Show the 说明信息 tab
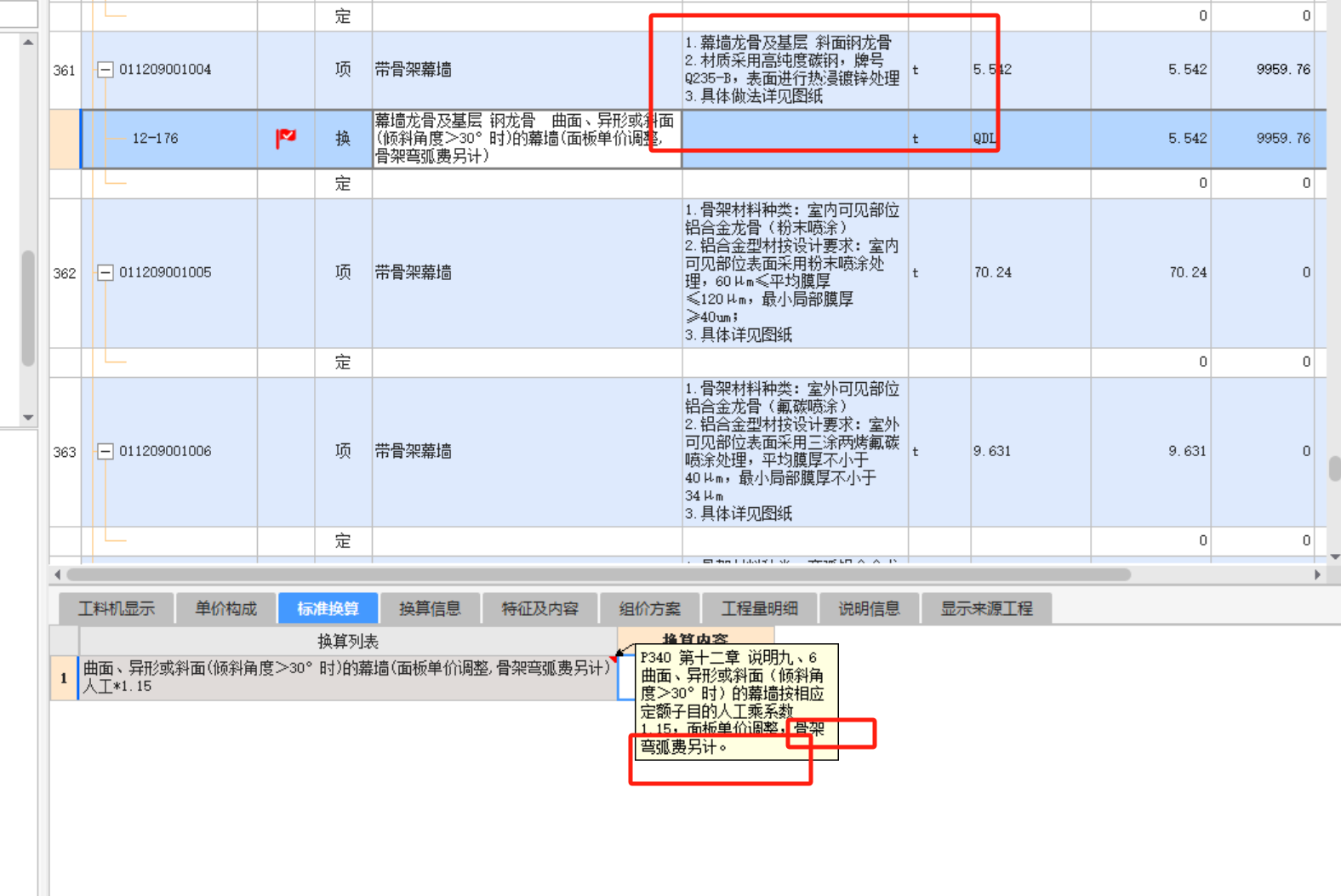1341x896 pixels. point(869,608)
